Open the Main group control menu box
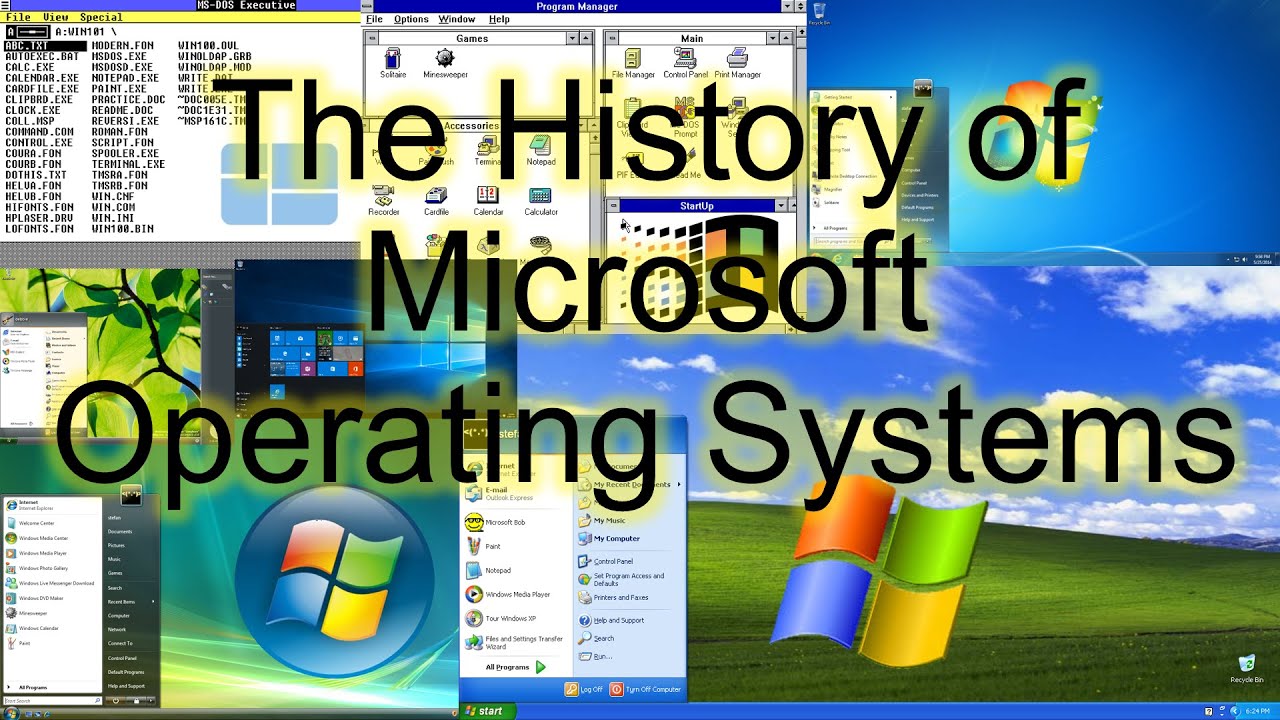Viewport: 1280px width, 720px height. click(612, 38)
